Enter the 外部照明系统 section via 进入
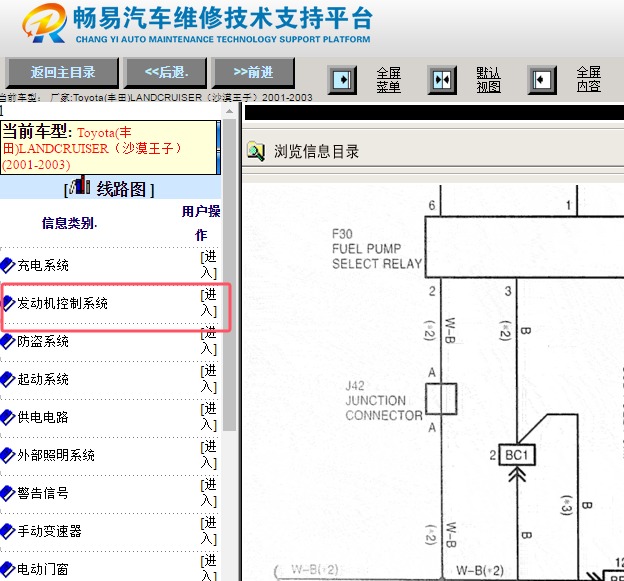 209,455
